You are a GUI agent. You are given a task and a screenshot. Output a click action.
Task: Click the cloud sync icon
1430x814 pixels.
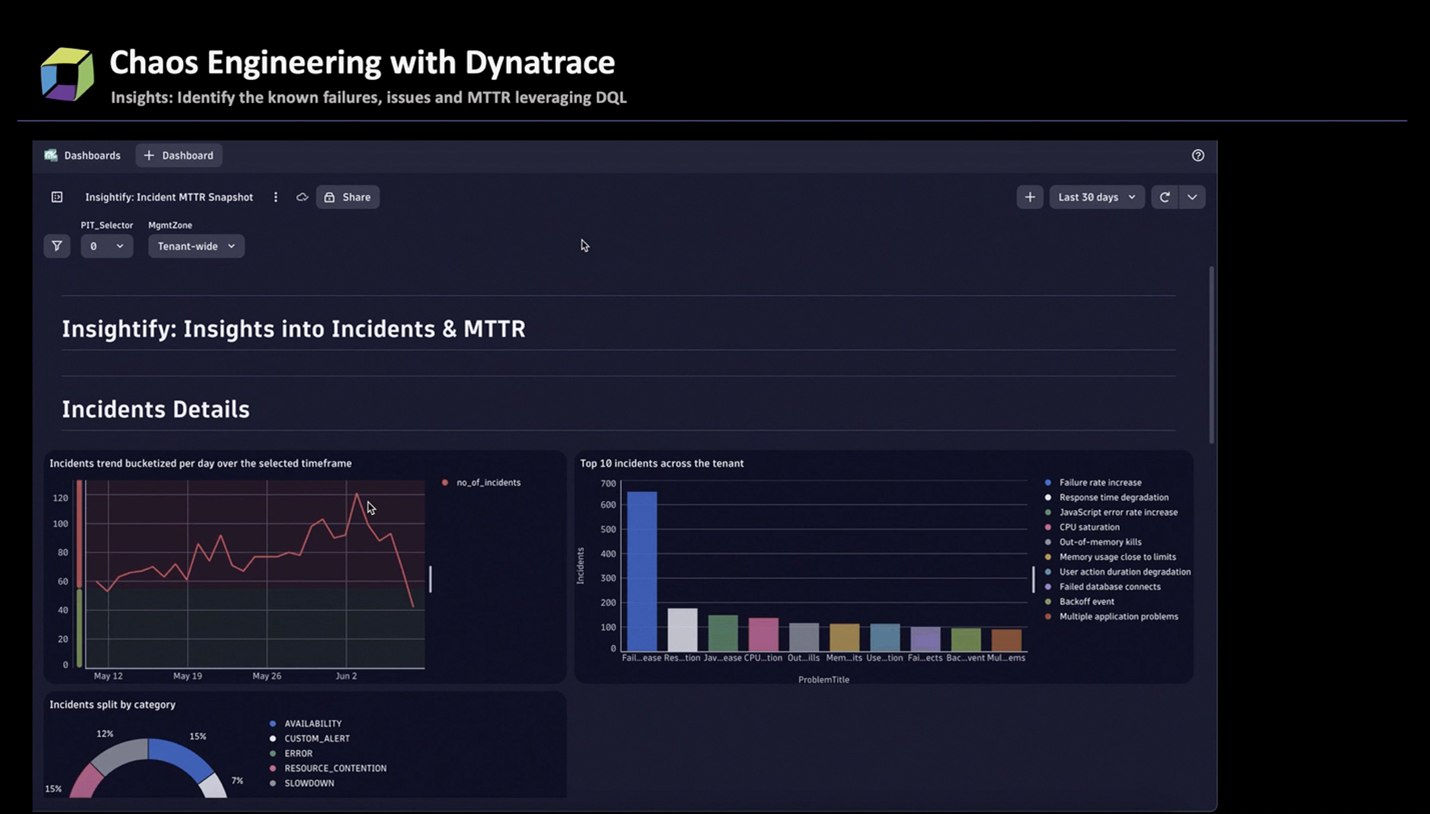point(302,197)
